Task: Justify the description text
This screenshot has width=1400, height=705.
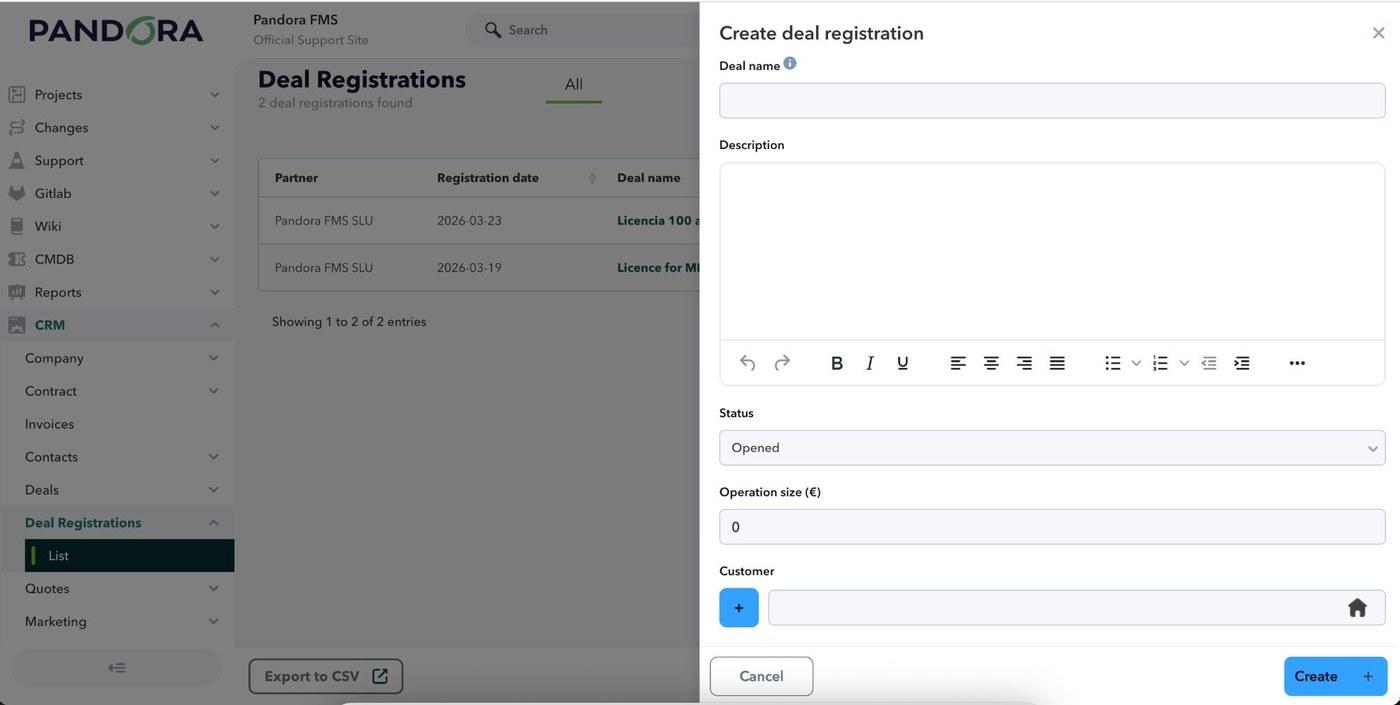Action: pyautogui.click(x=1057, y=363)
